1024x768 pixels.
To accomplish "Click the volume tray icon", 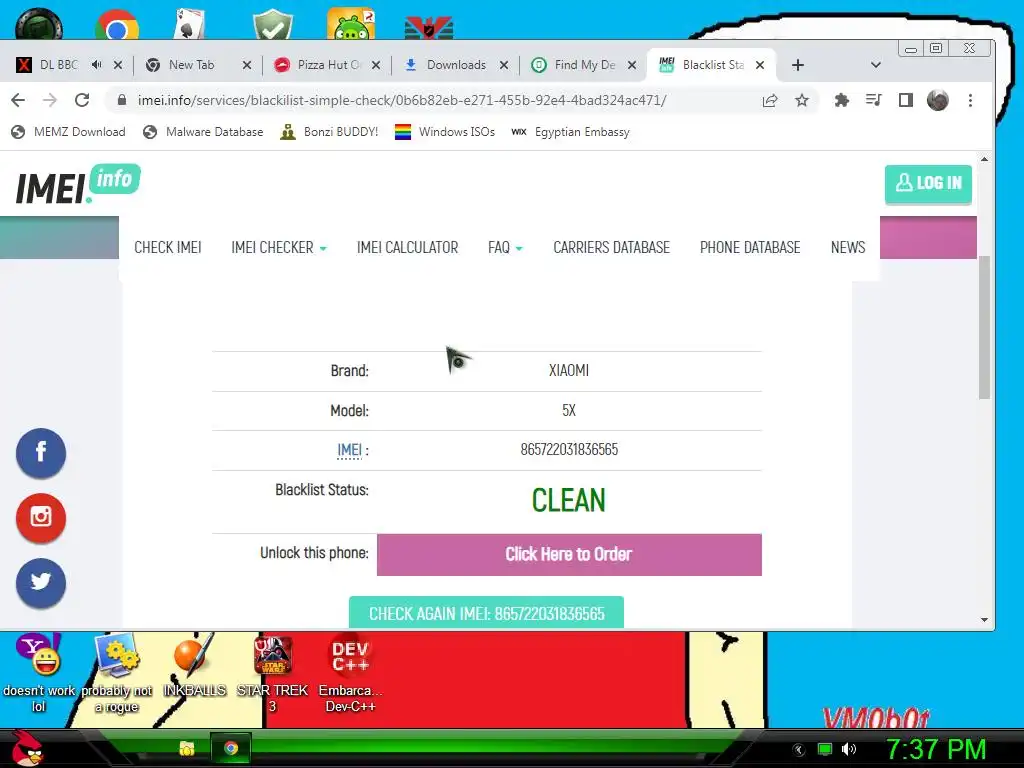I will tap(849, 749).
